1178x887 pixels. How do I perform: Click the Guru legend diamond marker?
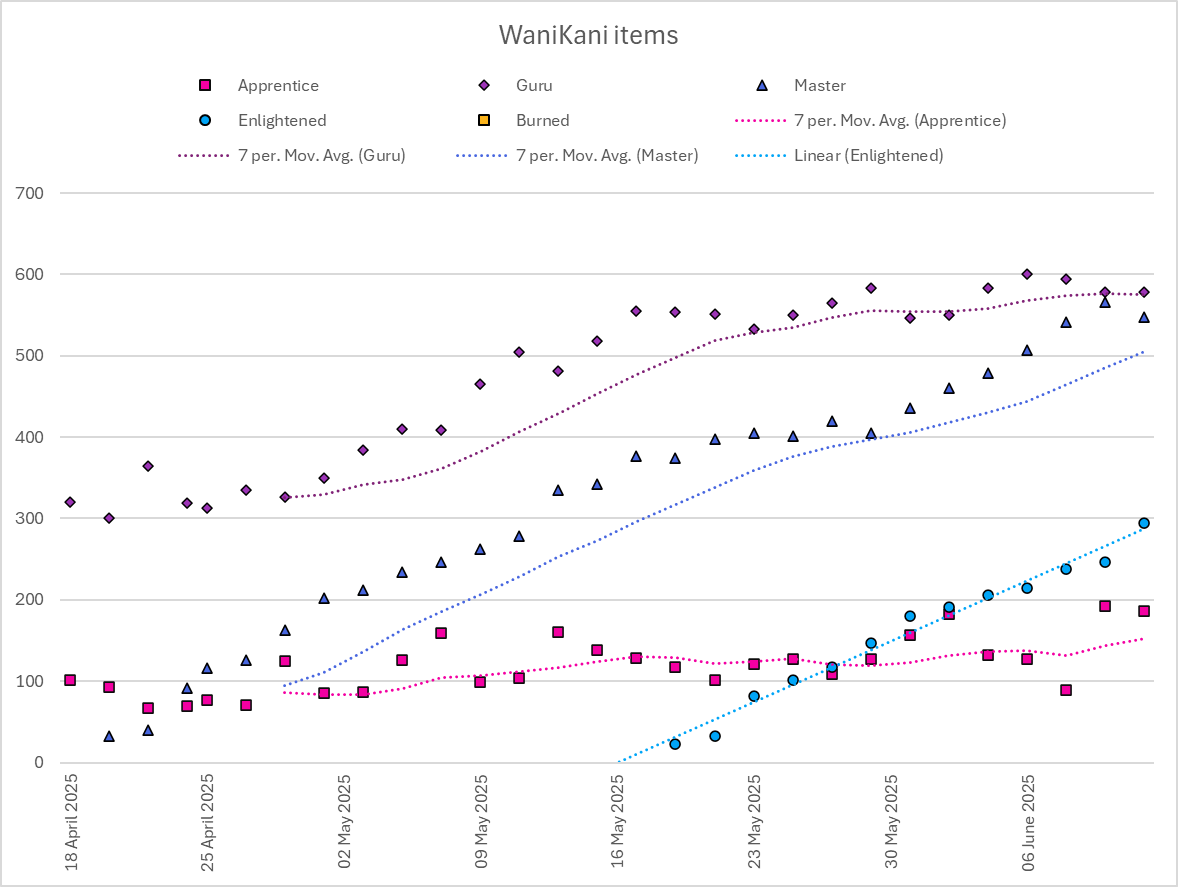(x=484, y=86)
